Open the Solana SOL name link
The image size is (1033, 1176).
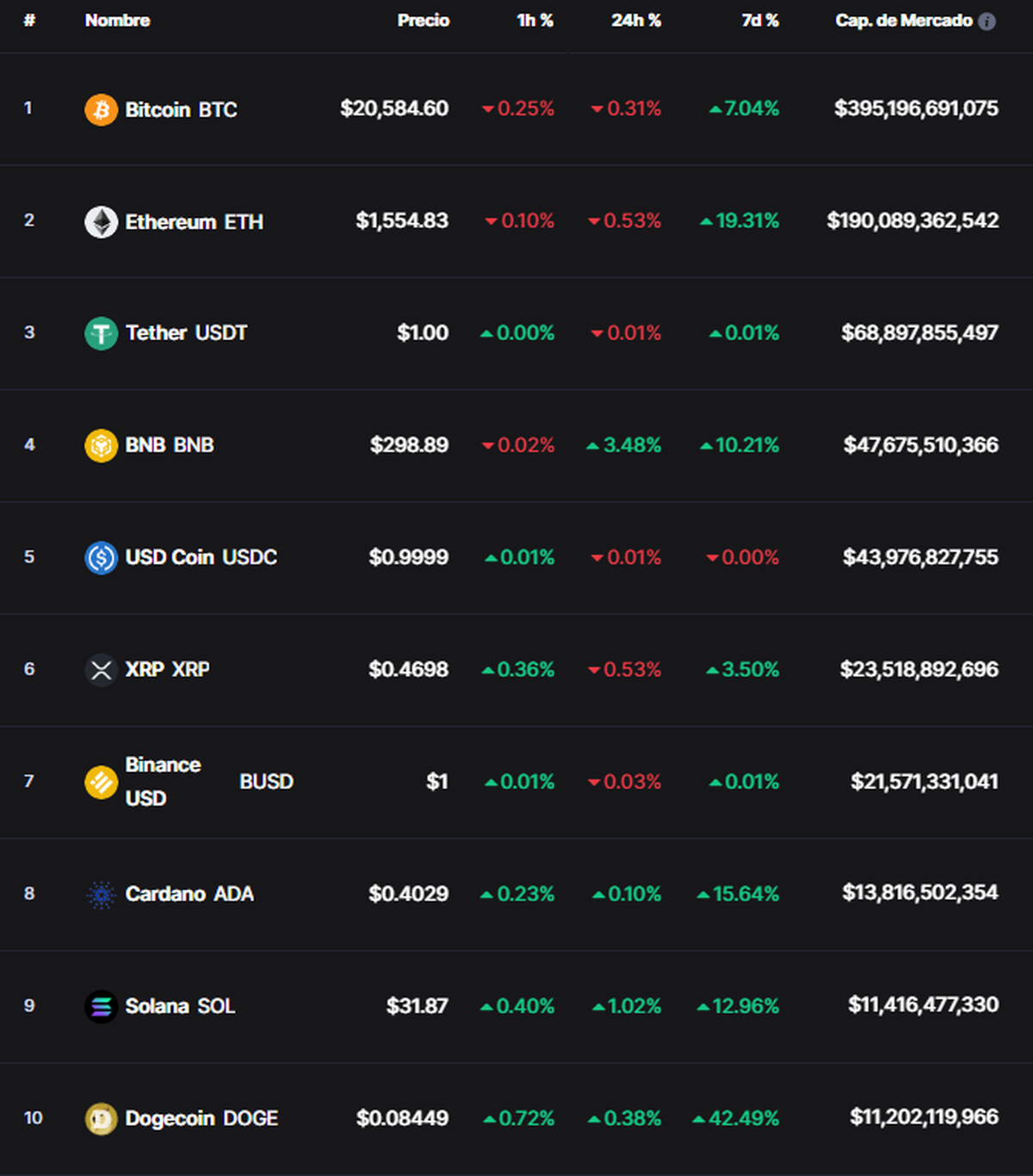tap(180, 1006)
